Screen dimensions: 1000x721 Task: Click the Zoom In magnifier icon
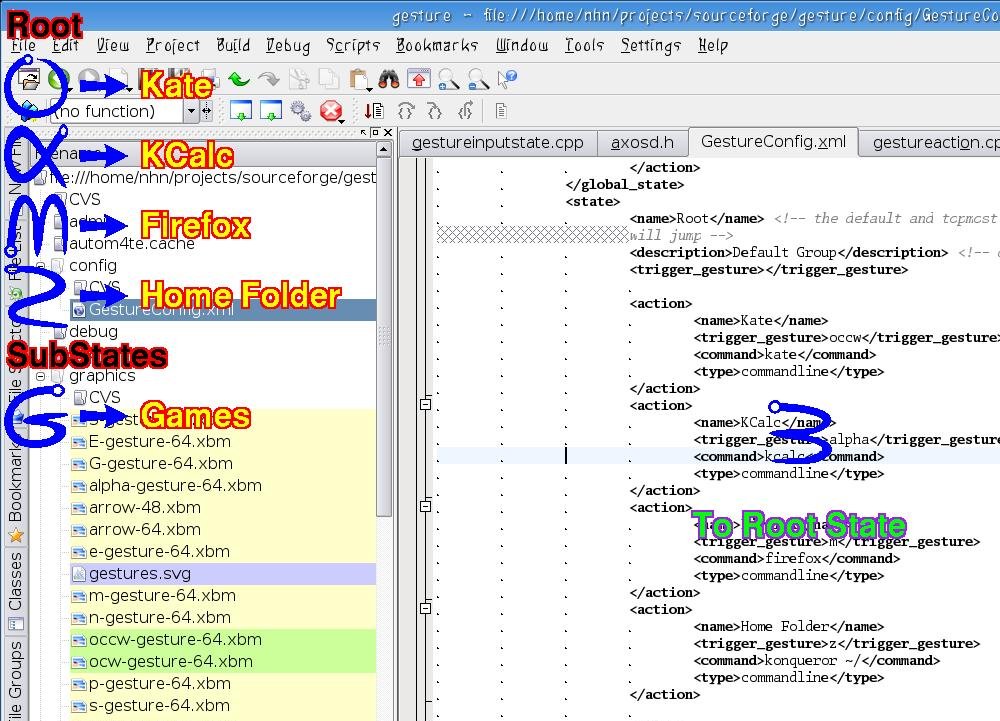click(x=448, y=79)
